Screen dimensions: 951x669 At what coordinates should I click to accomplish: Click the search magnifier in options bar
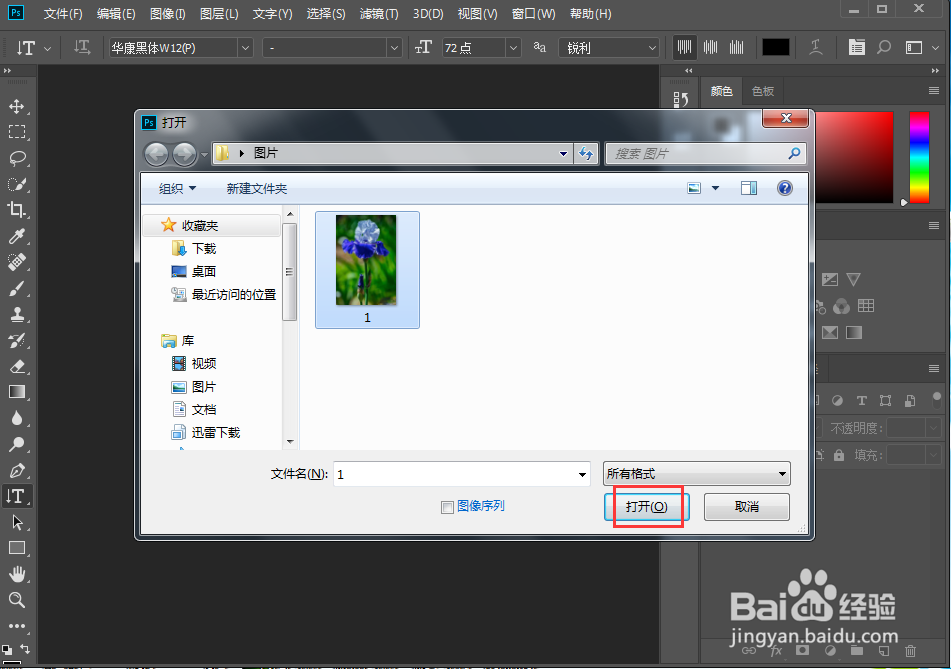[884, 47]
